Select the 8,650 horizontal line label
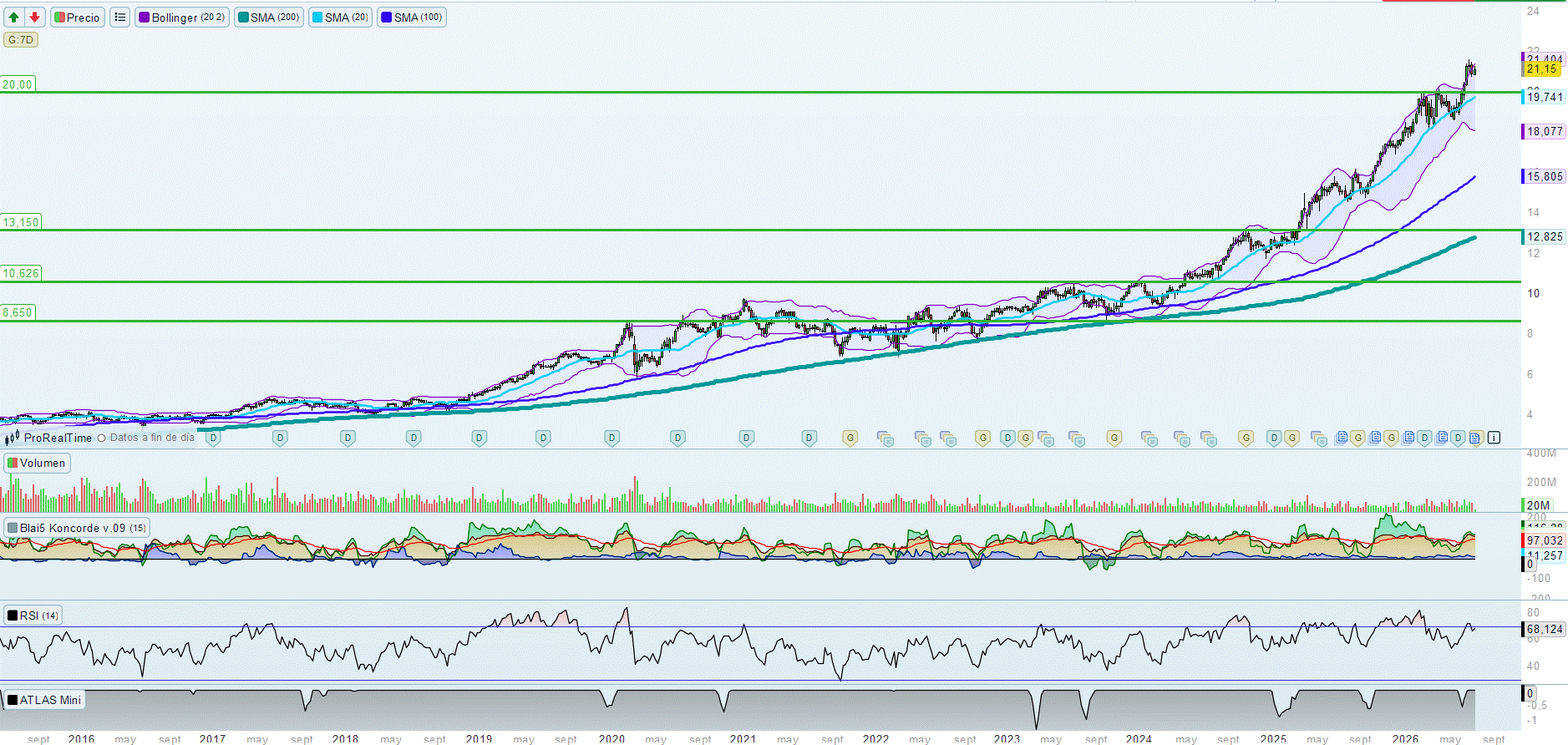Viewport: 1568px width, 745px height. pos(18,312)
